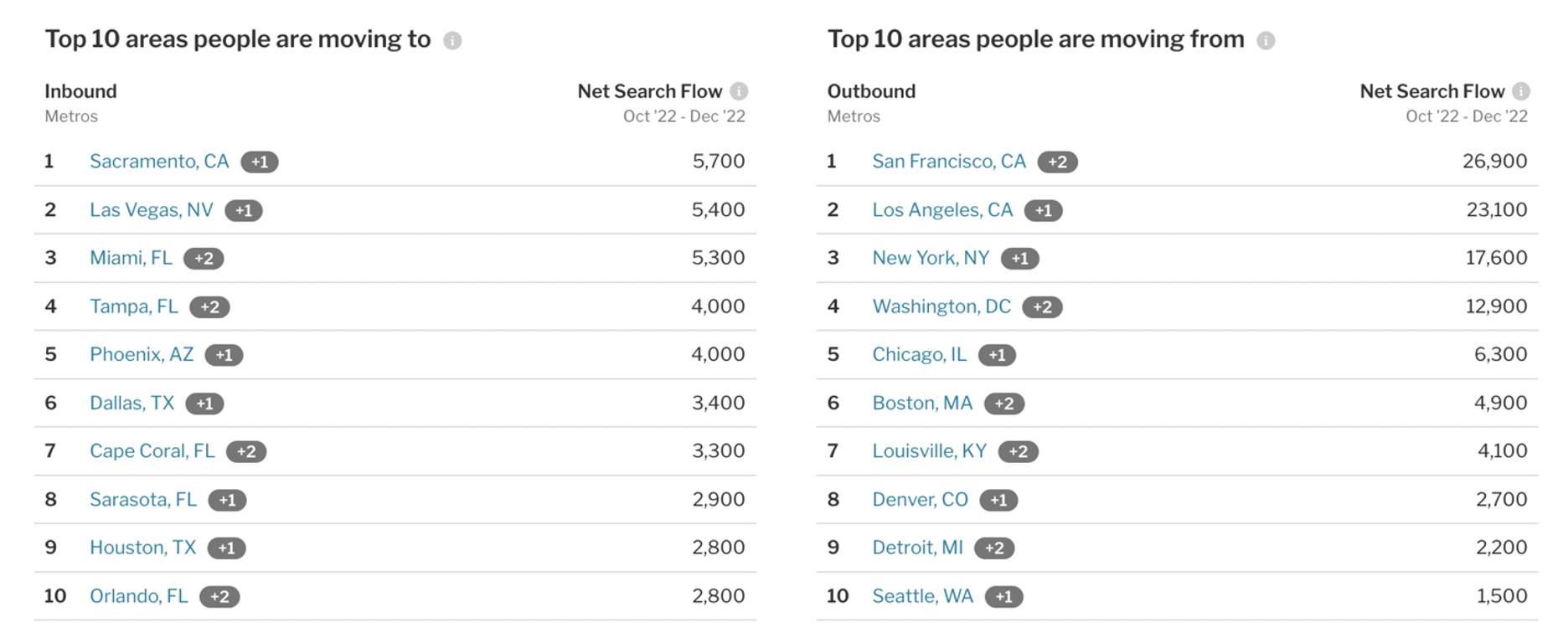1568x643 pixels.
Task: Open the Denver, CO metro link
Action: pyautogui.click(x=920, y=500)
